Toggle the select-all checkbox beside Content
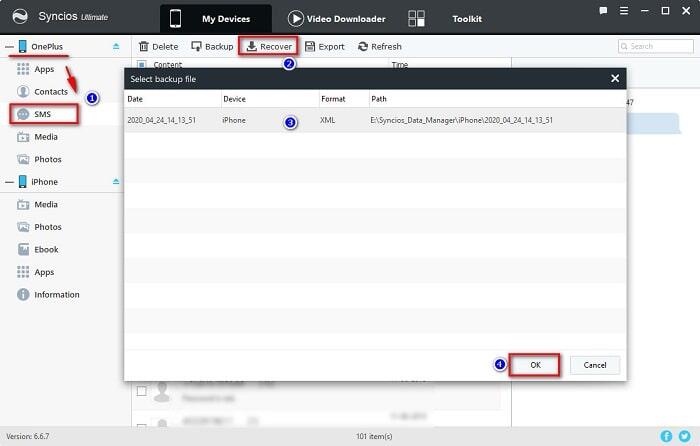 point(142,65)
